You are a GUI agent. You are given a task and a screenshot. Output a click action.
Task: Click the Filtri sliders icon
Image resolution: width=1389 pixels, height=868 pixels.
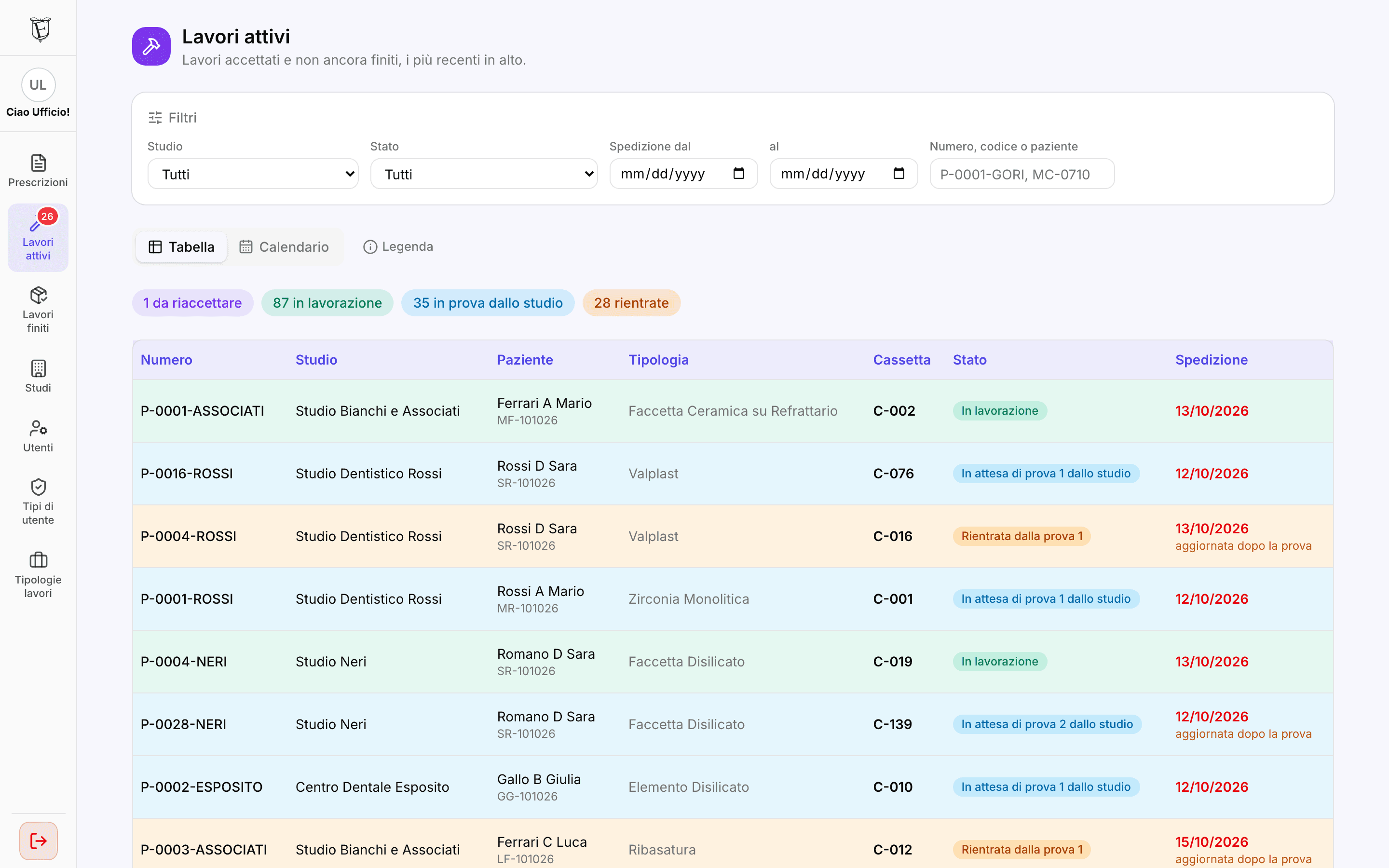155,118
